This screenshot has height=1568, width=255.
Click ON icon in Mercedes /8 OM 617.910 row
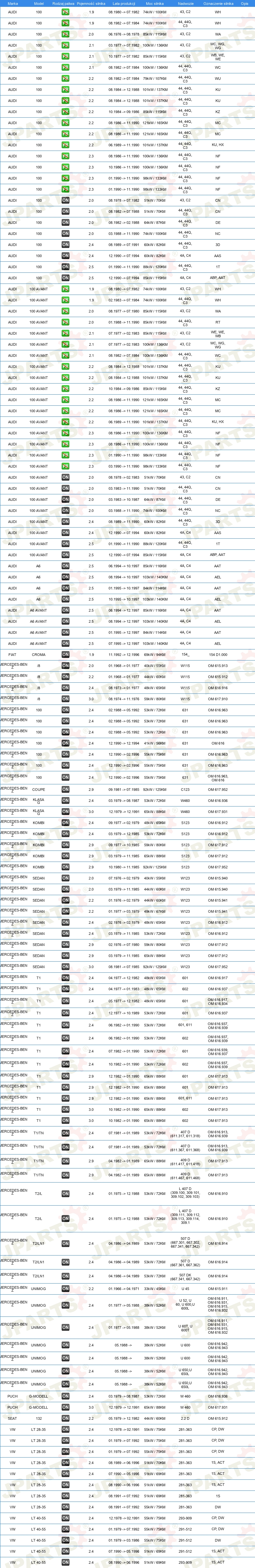(x=65, y=699)
